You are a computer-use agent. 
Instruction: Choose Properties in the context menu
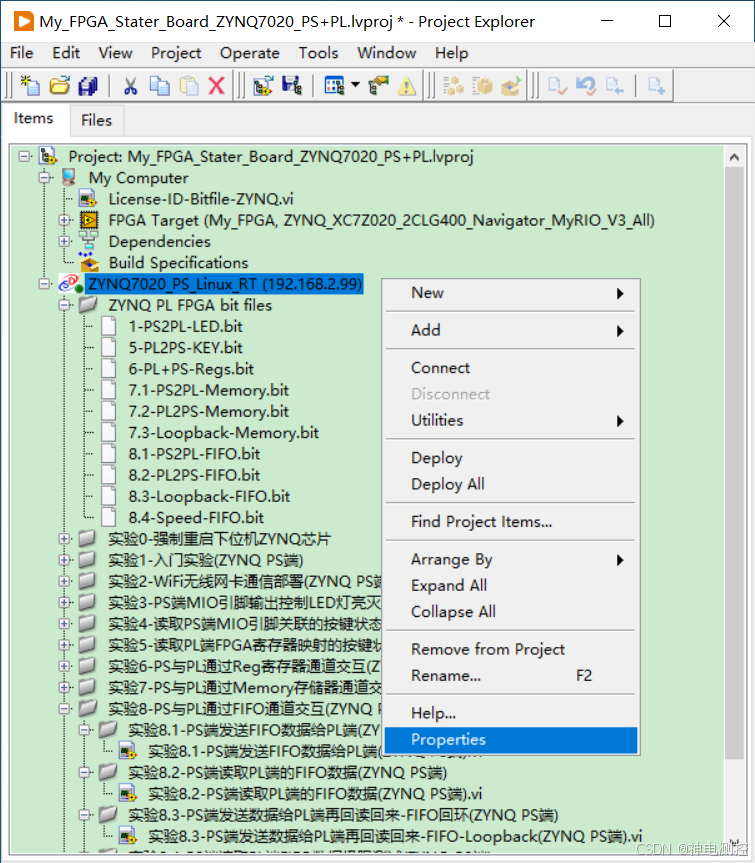[511, 740]
